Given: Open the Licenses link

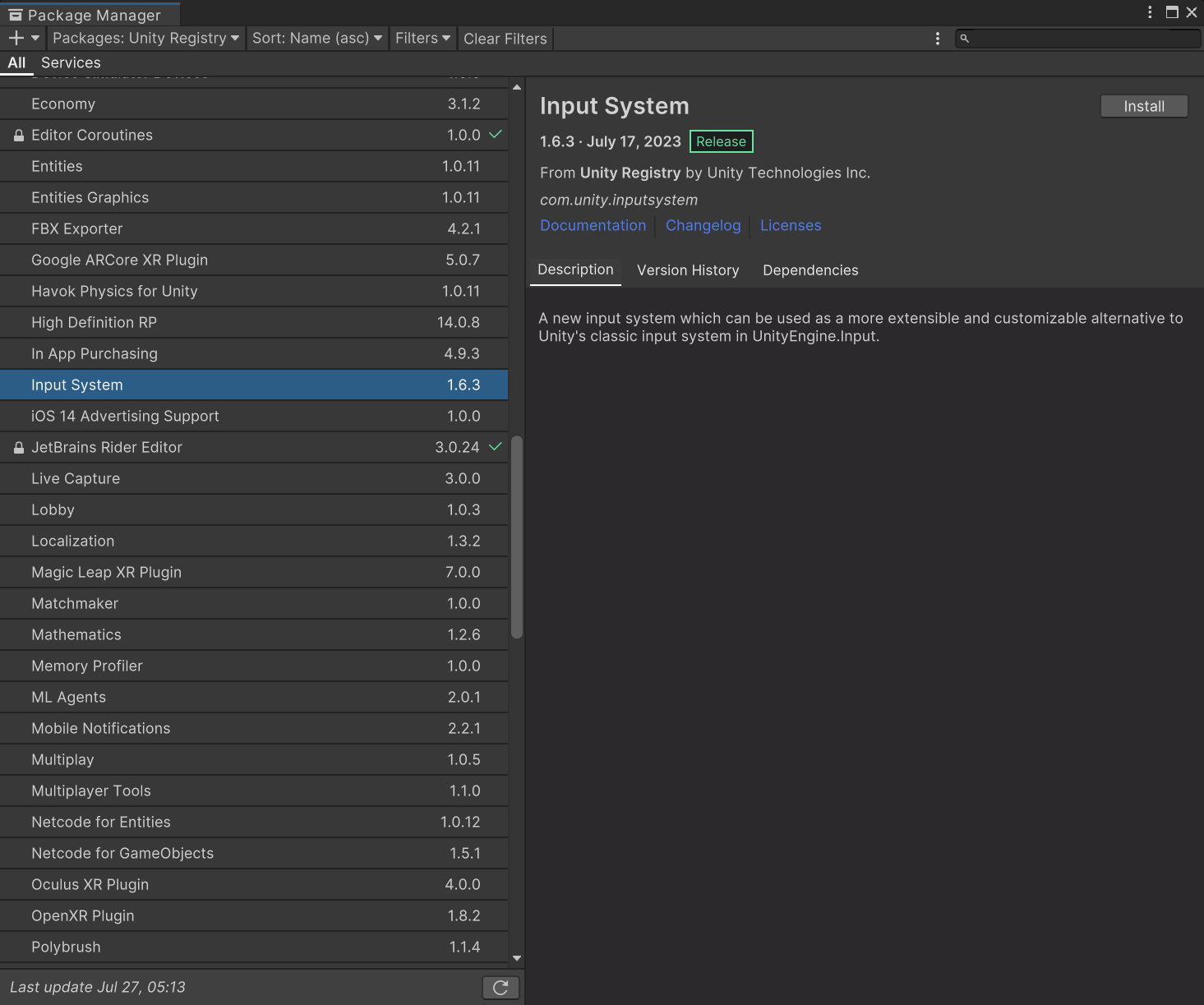Looking at the screenshot, I should tap(791, 225).
